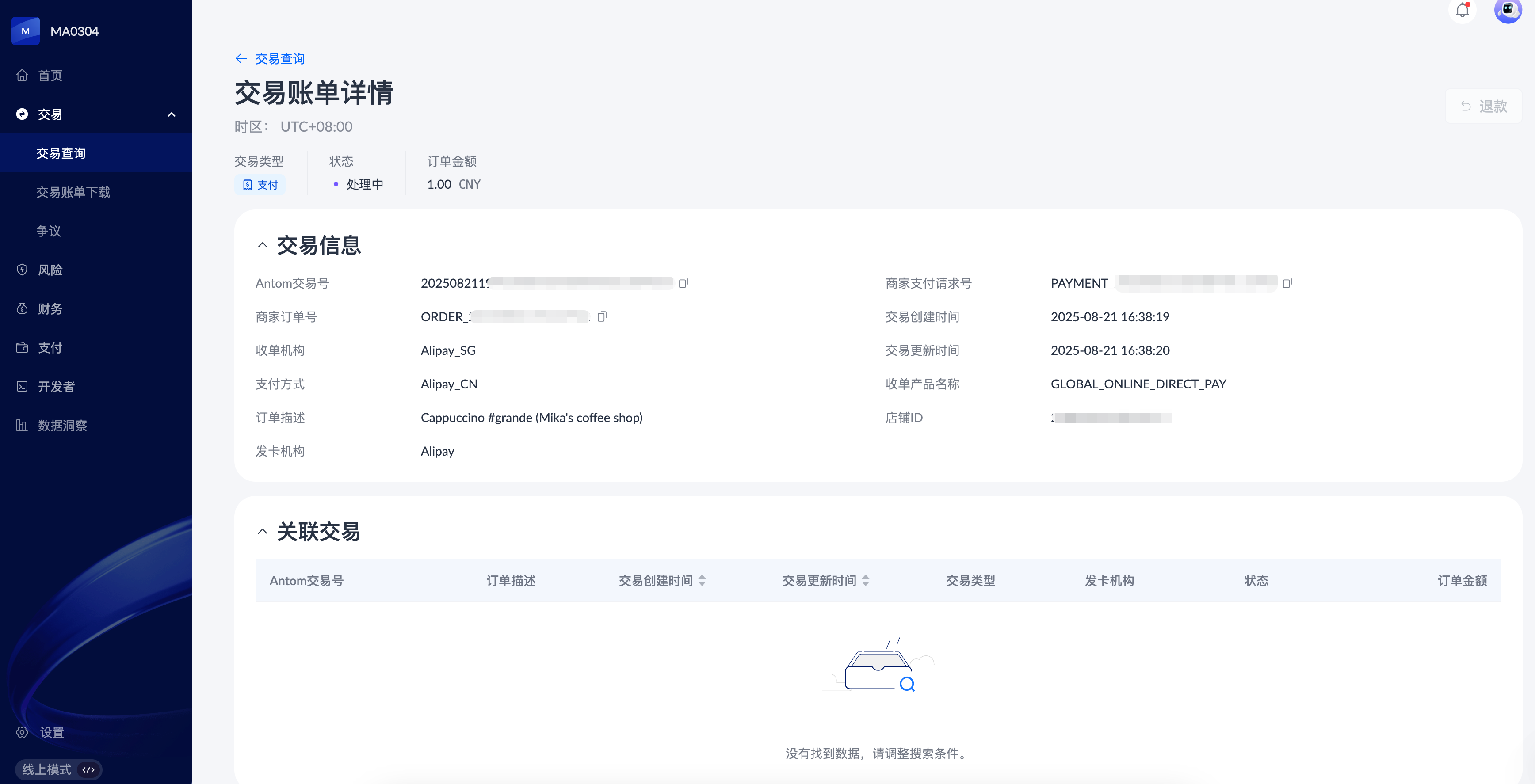The height and width of the screenshot is (784, 1535).
Task: Click the 退款 button
Action: [1483, 106]
